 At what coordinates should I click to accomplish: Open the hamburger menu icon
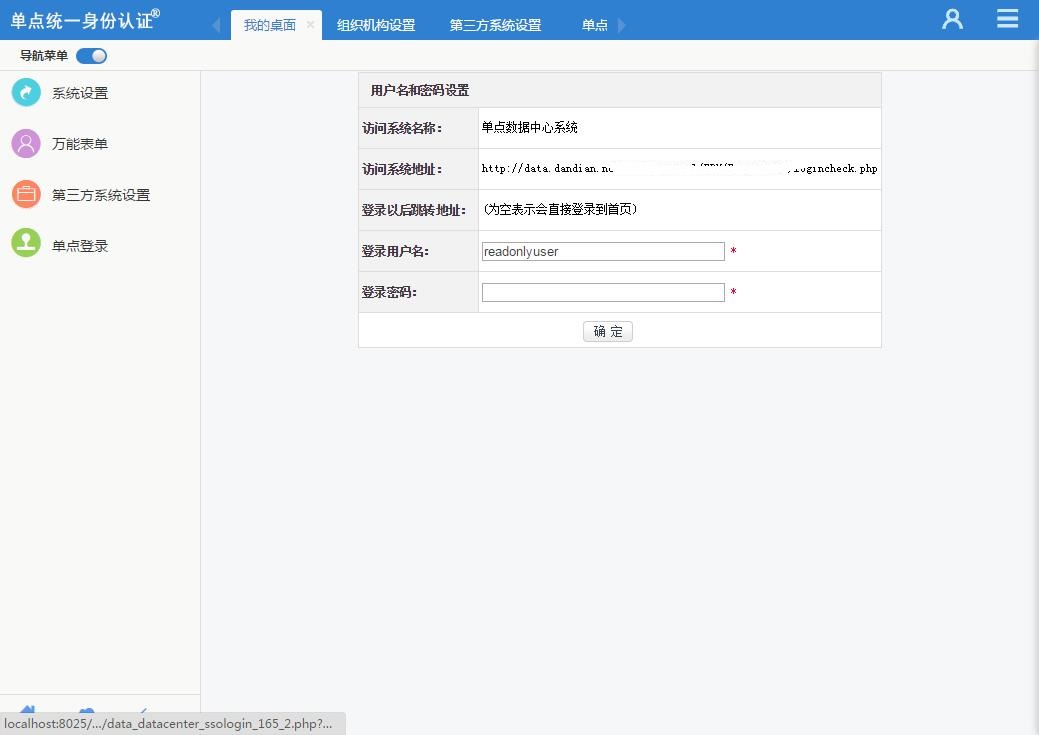pyautogui.click(x=1007, y=19)
